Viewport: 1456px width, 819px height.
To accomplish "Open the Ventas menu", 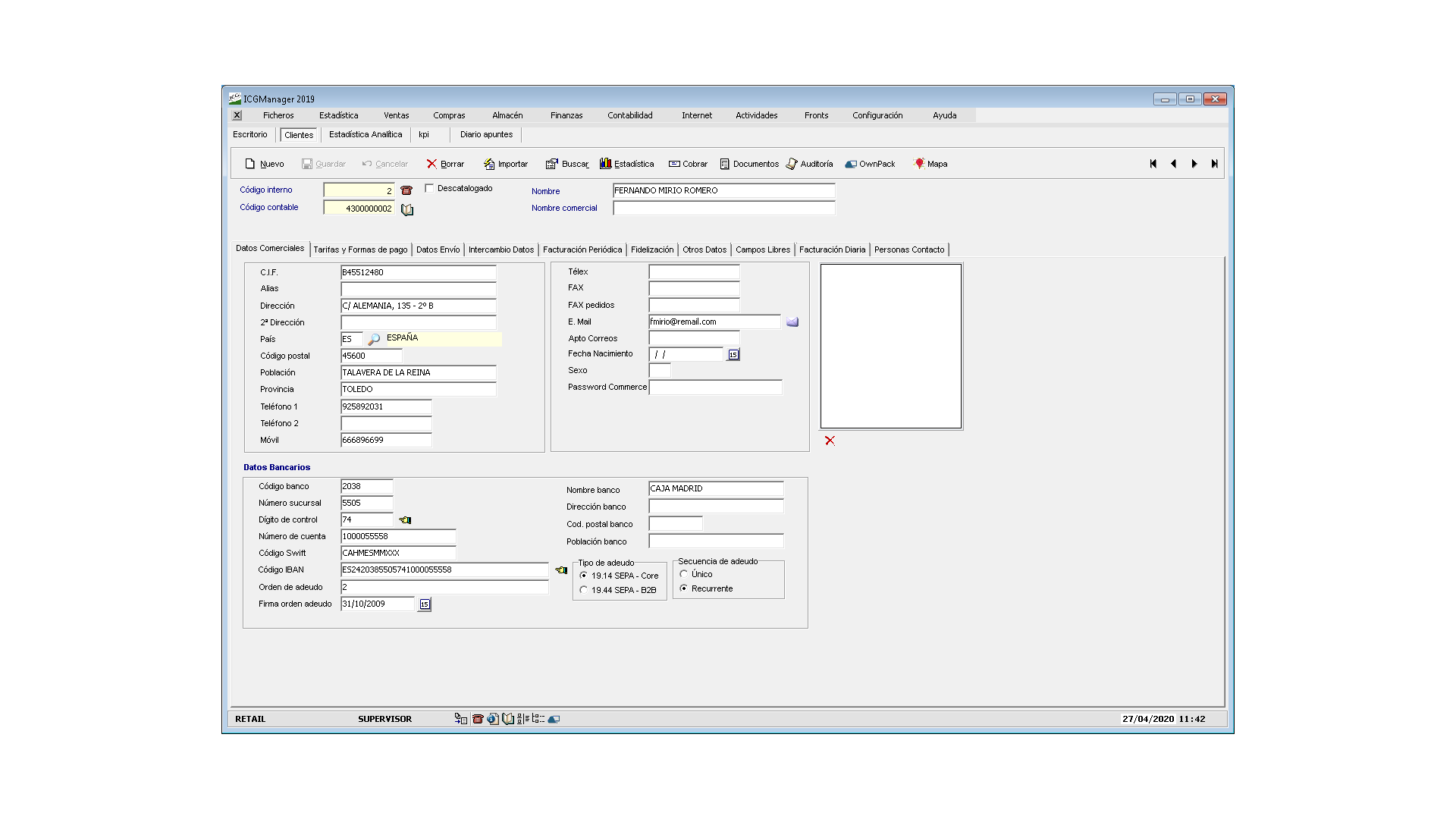I will (x=396, y=115).
